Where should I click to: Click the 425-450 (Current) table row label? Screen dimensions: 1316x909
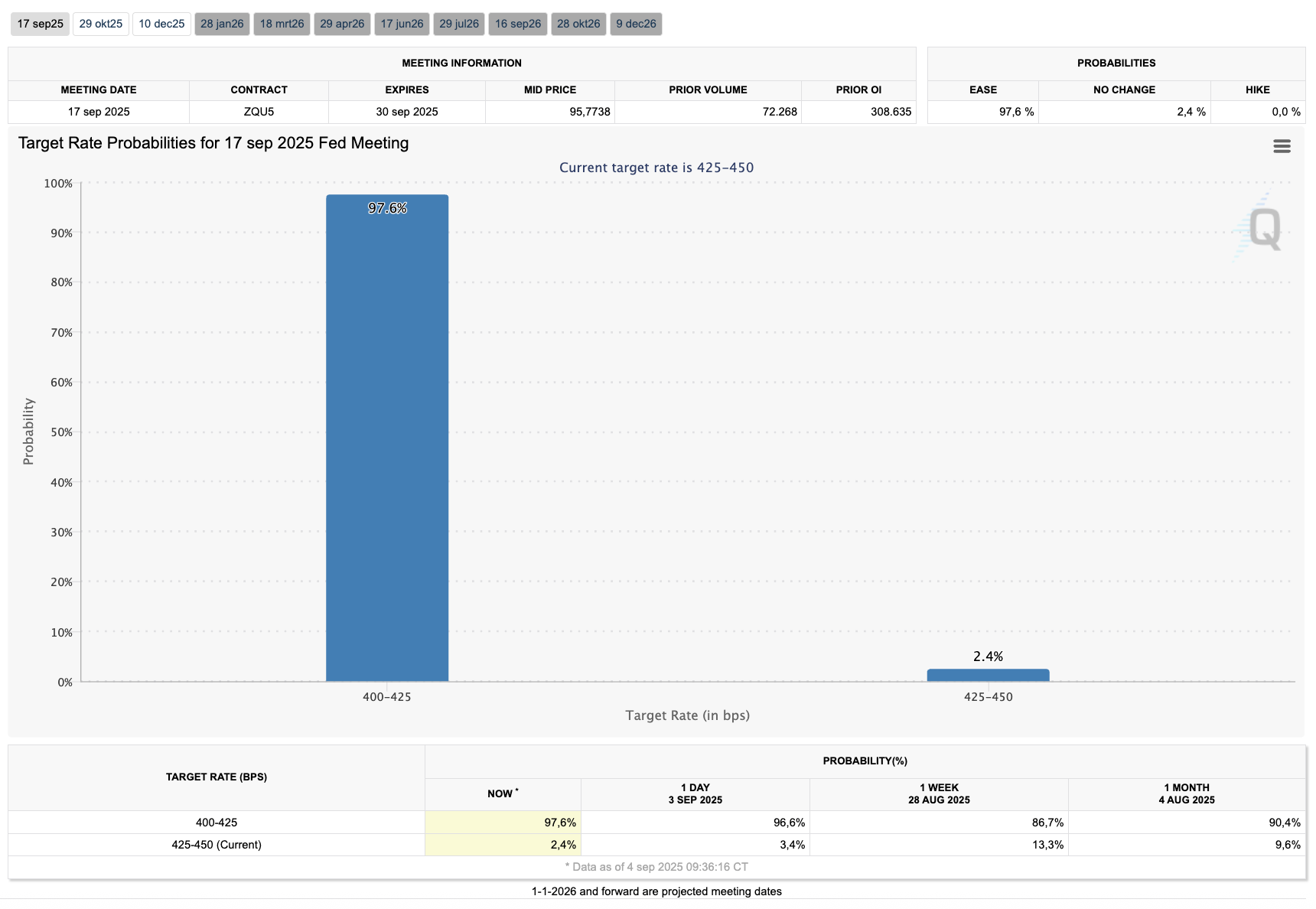click(x=217, y=845)
